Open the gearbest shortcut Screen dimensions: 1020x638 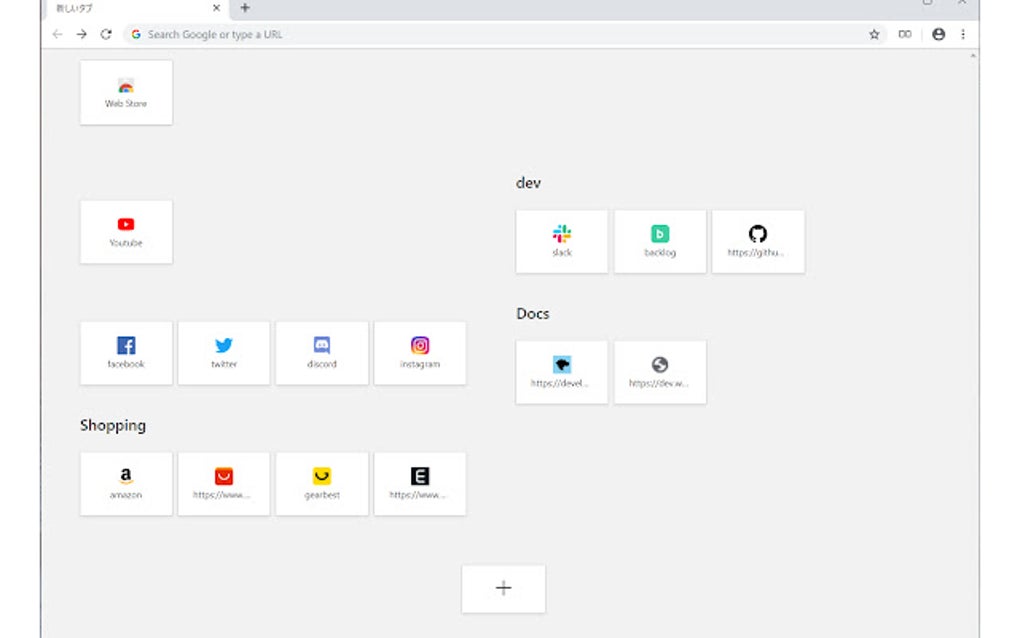pos(321,483)
